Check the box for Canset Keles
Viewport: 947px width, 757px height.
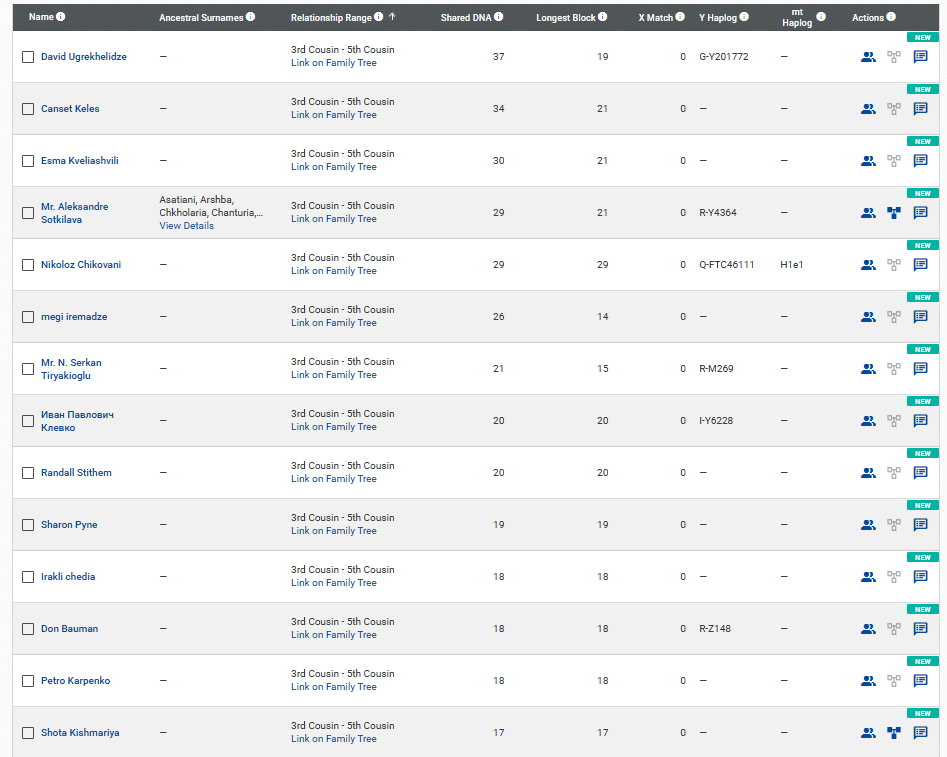(28, 109)
